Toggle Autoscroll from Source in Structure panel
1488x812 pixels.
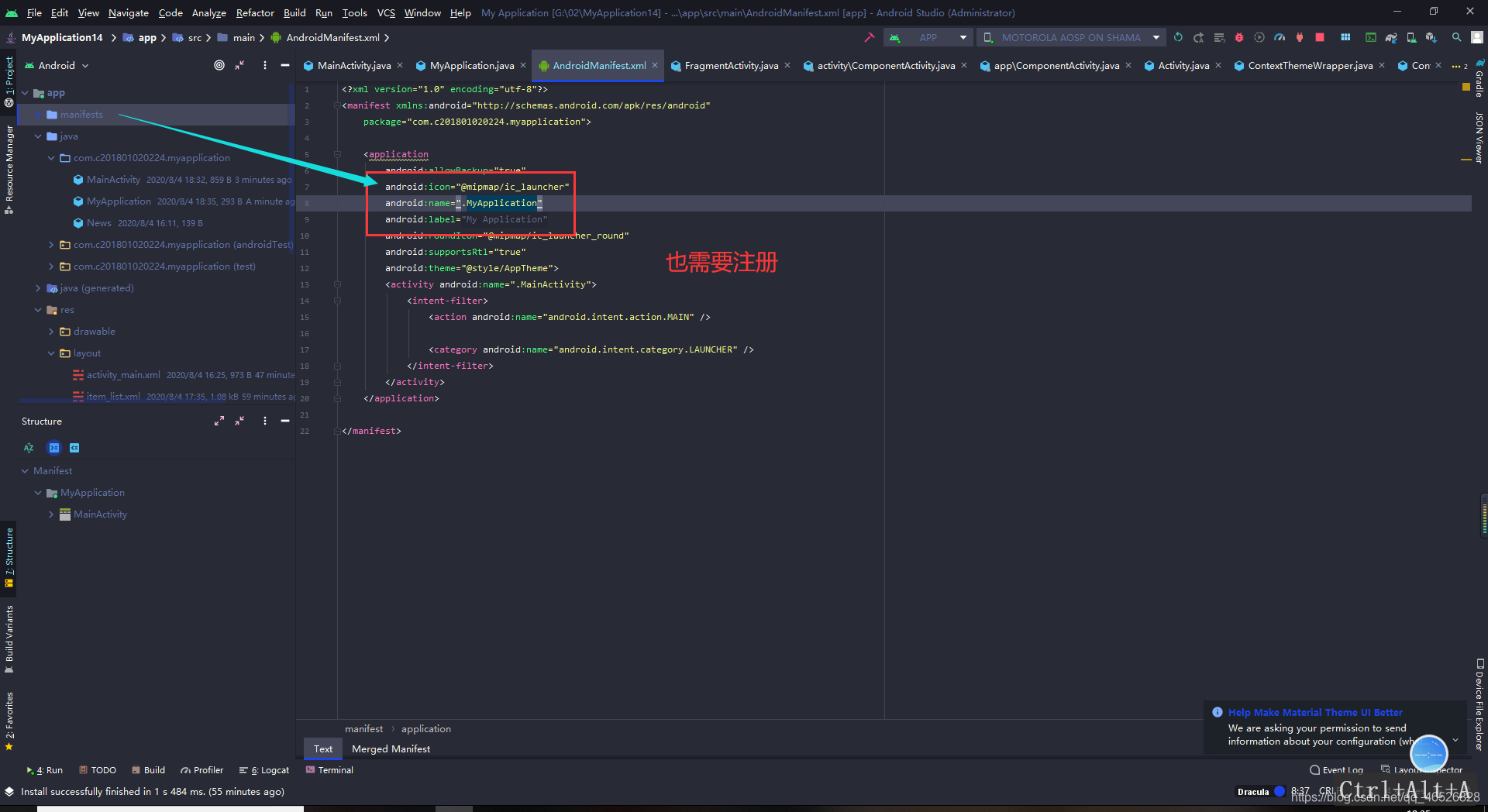[74, 448]
